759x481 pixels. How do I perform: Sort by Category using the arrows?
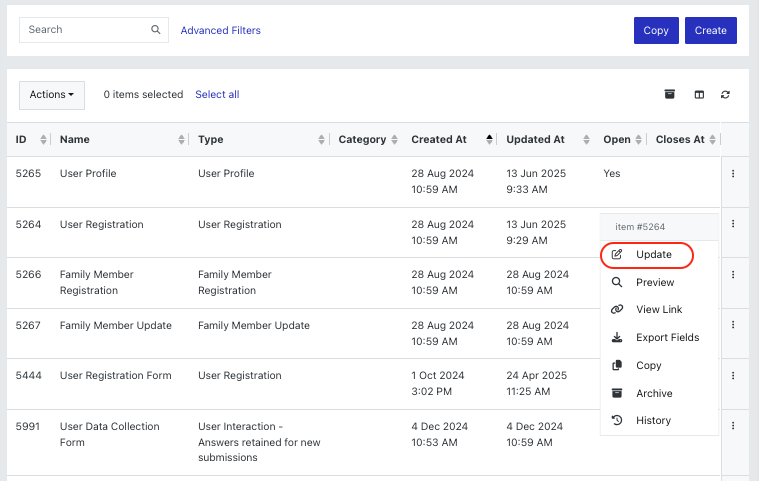click(395, 139)
